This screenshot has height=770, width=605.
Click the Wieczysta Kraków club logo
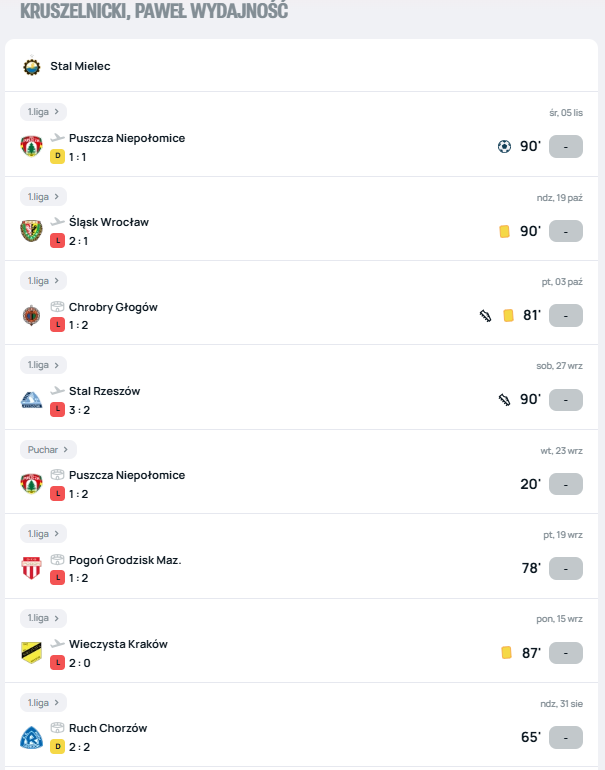point(31,653)
